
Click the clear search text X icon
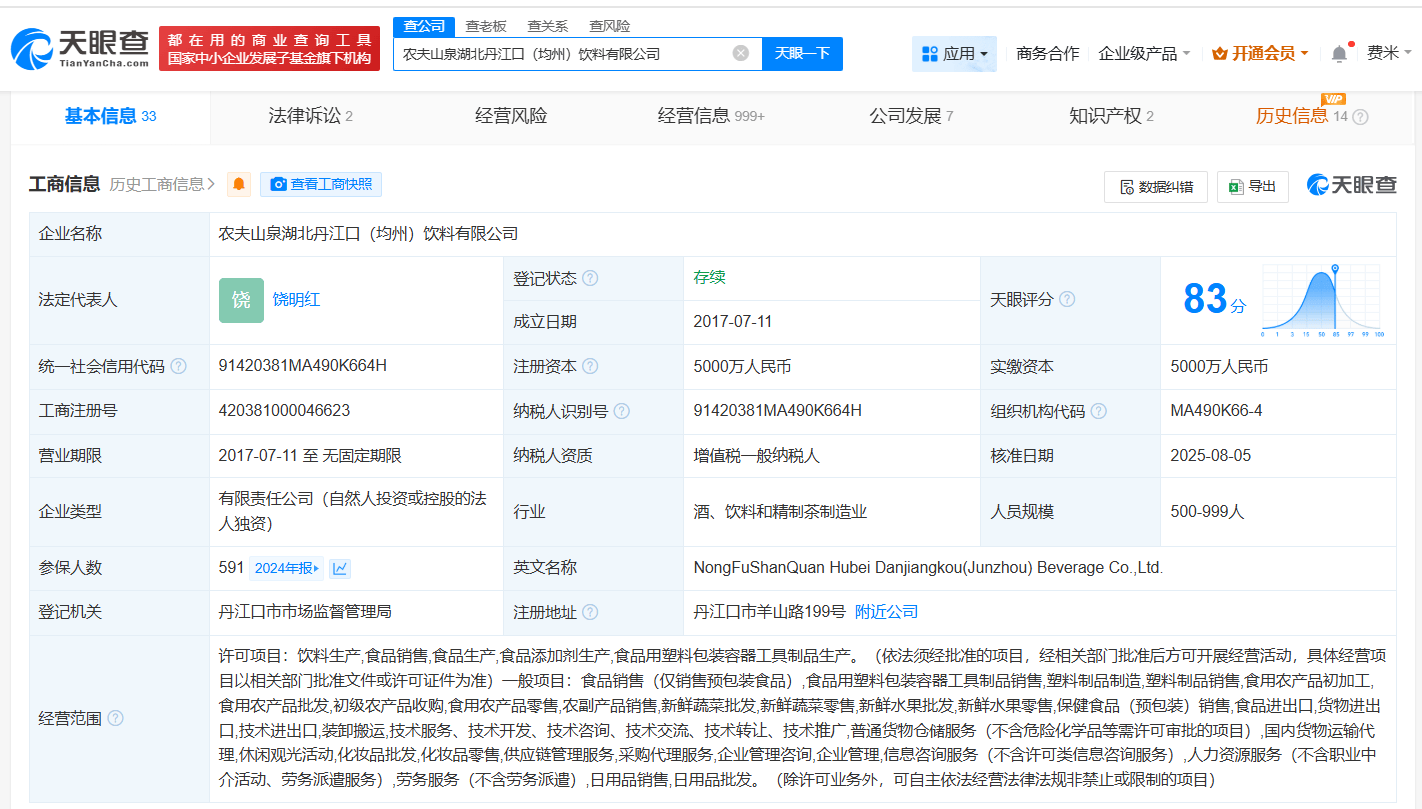pos(740,53)
